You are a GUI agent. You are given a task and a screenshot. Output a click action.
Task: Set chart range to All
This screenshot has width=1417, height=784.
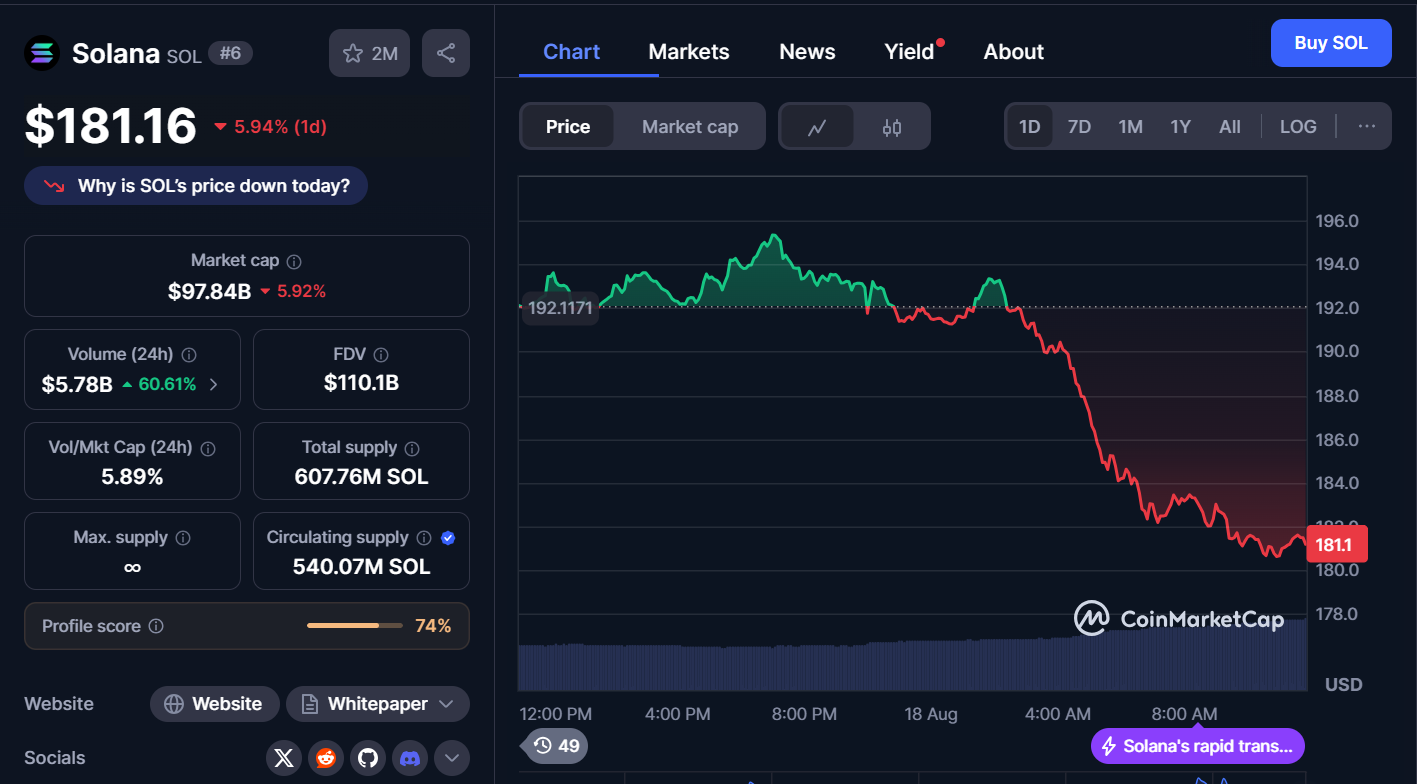(x=1230, y=127)
